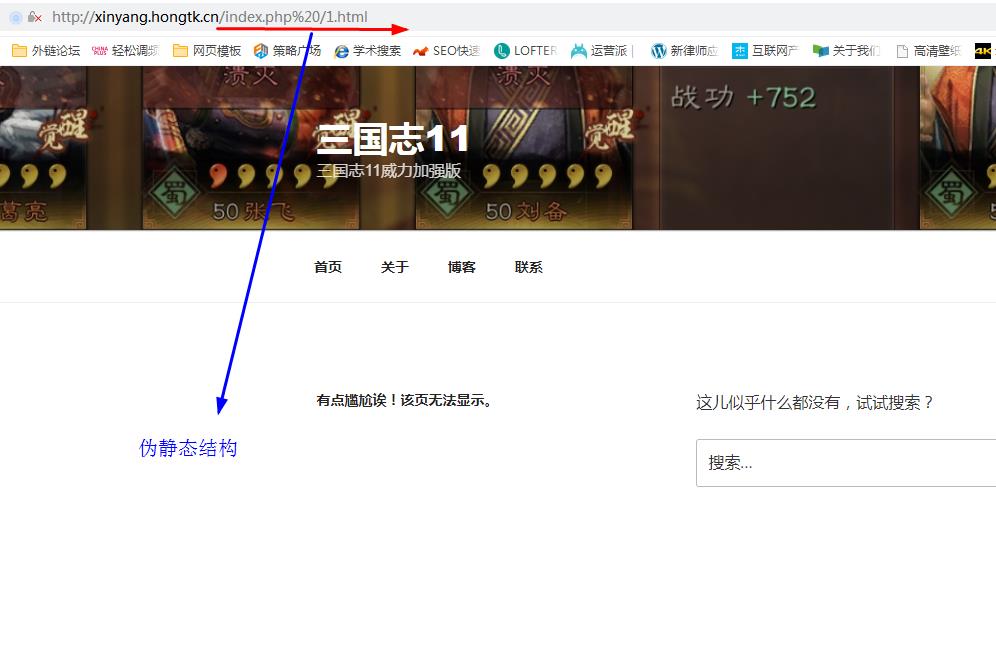Open the 高清壁纸 bookmark
The width and height of the screenshot is (996, 669).
click(928, 51)
